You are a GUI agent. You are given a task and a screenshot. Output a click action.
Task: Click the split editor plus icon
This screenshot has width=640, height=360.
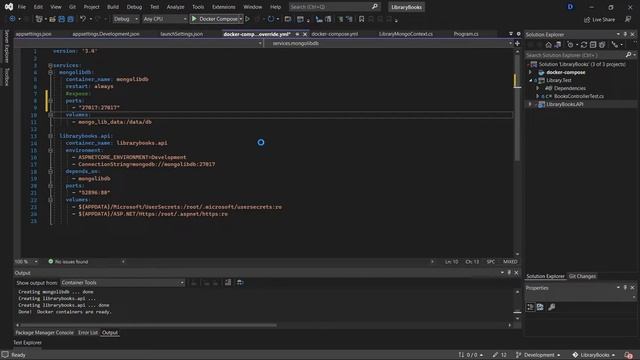pyautogui.click(x=517, y=43)
